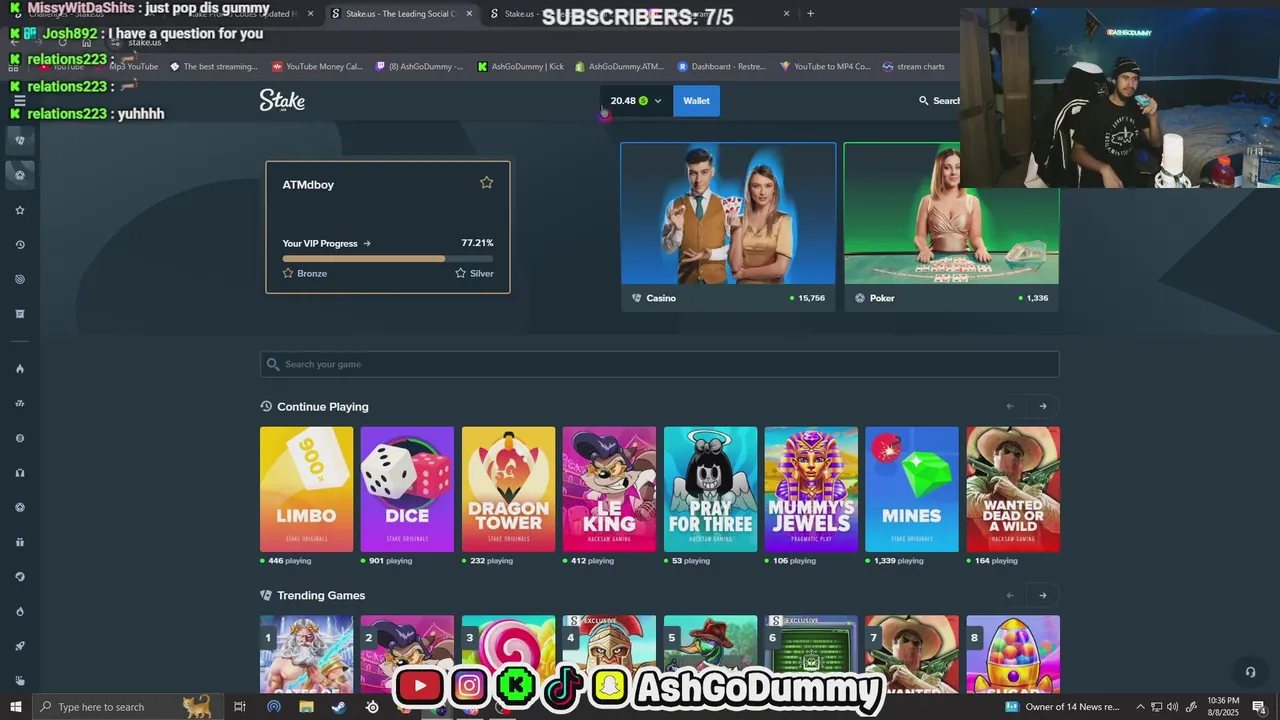Open Task View on taskbar

(x=240, y=707)
